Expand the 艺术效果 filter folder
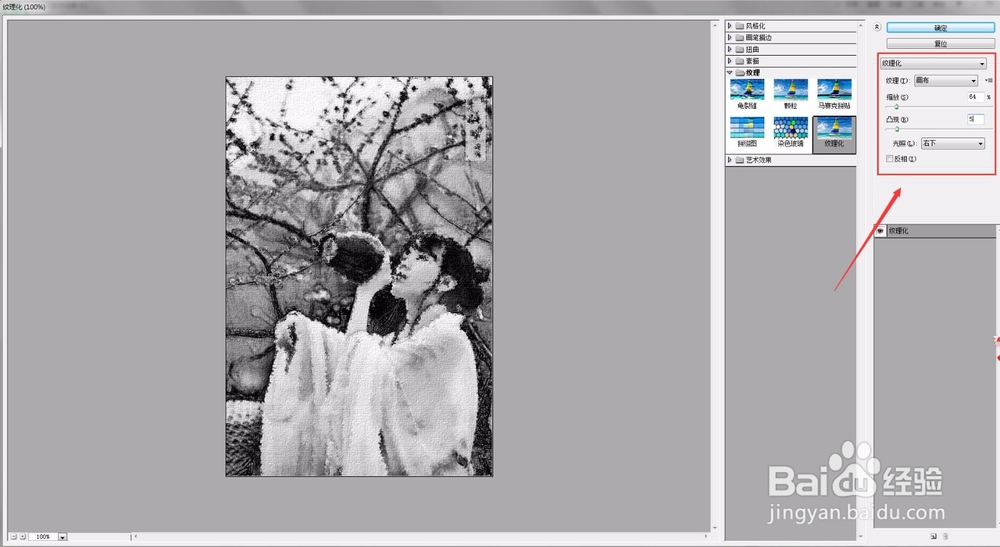 [730, 159]
